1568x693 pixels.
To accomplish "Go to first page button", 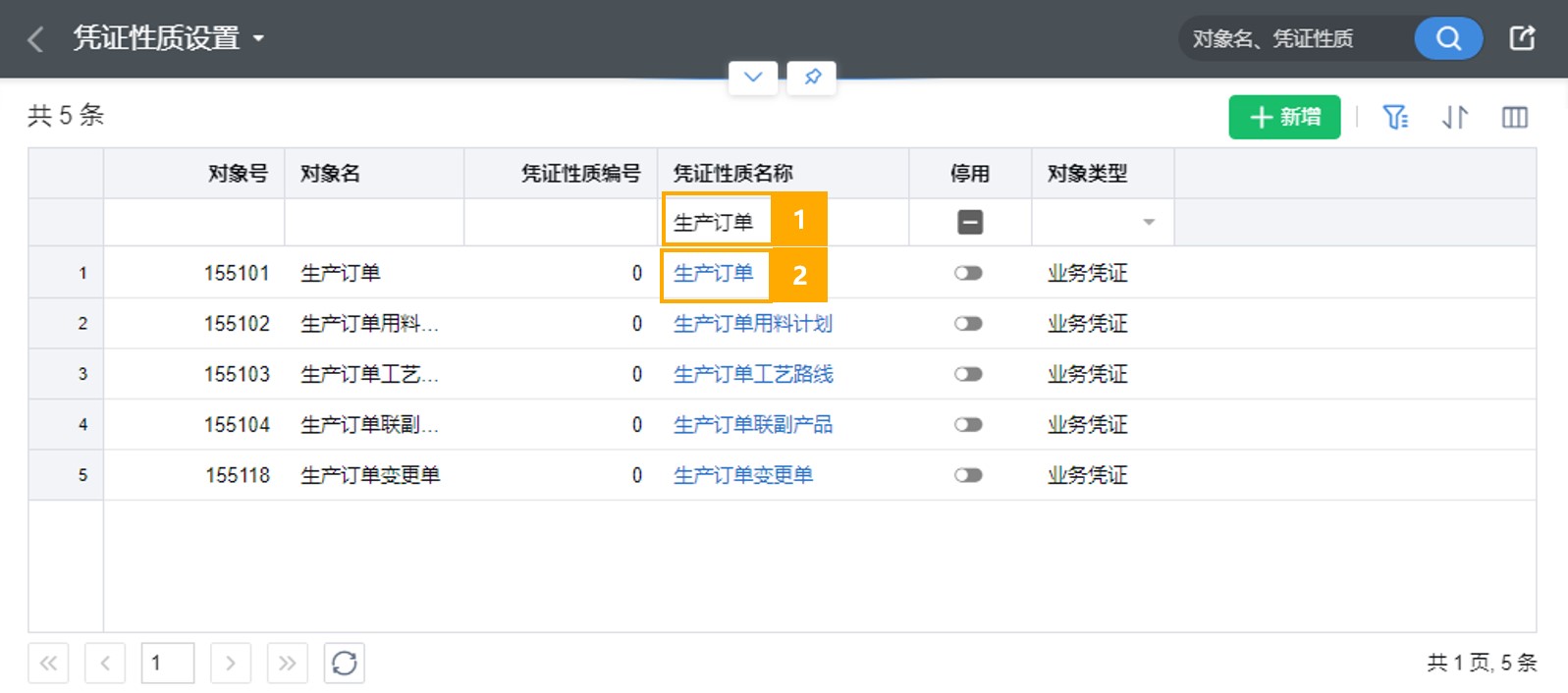I will tap(48, 664).
